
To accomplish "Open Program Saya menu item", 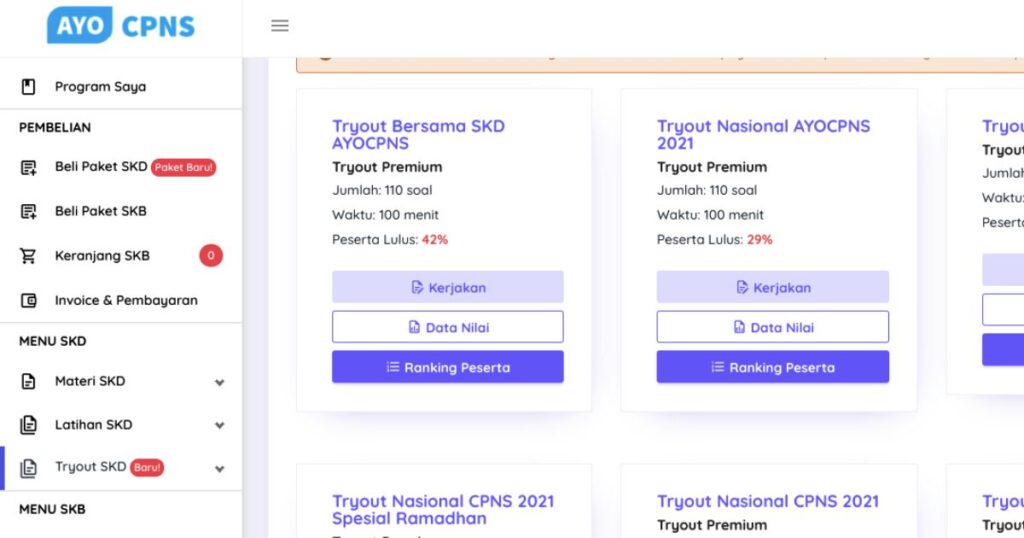I will 100,87.
